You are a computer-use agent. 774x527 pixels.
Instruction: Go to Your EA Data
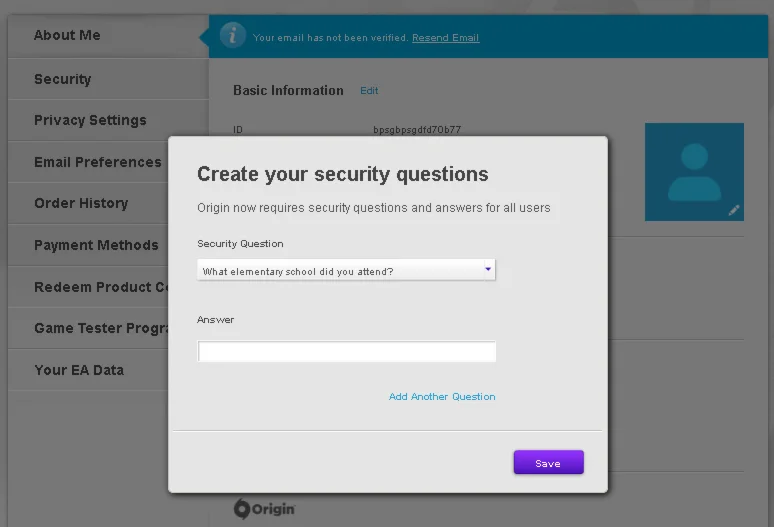pos(79,370)
